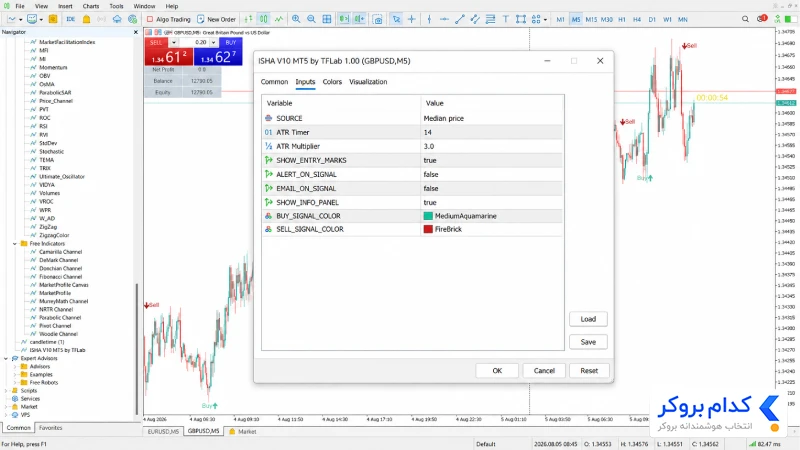This screenshot has width=800, height=450.
Task: Open the chart type dropdown arrow at toolbar start
Action: (20, 19)
